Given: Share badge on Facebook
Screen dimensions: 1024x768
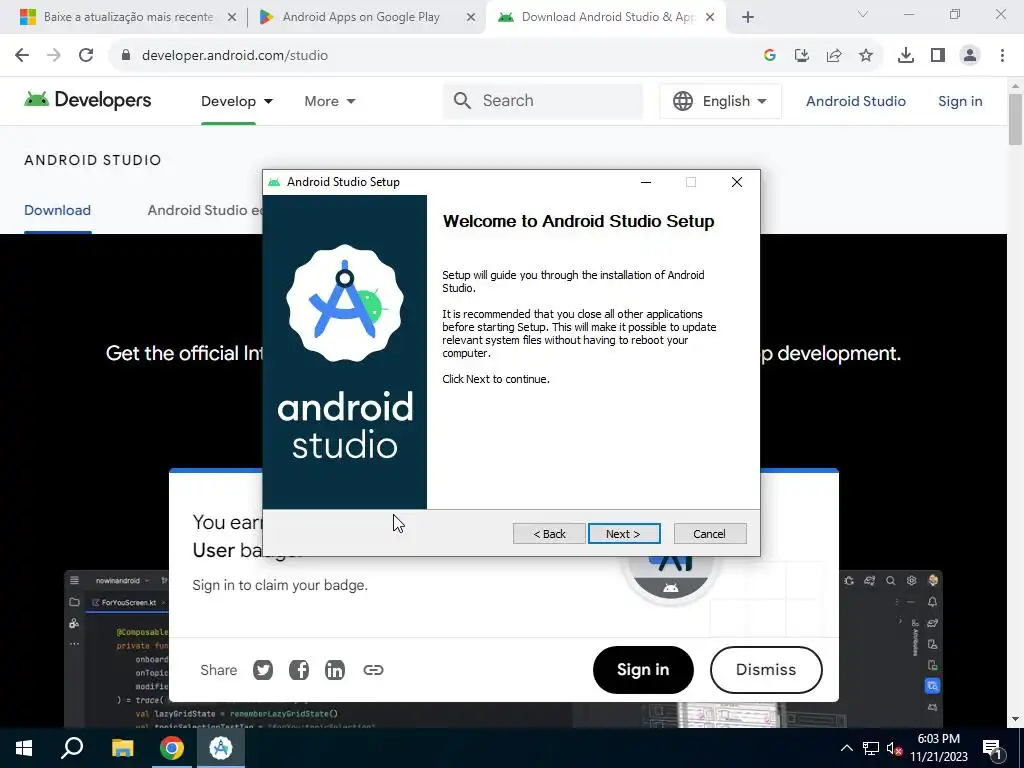Looking at the screenshot, I should tap(298, 670).
